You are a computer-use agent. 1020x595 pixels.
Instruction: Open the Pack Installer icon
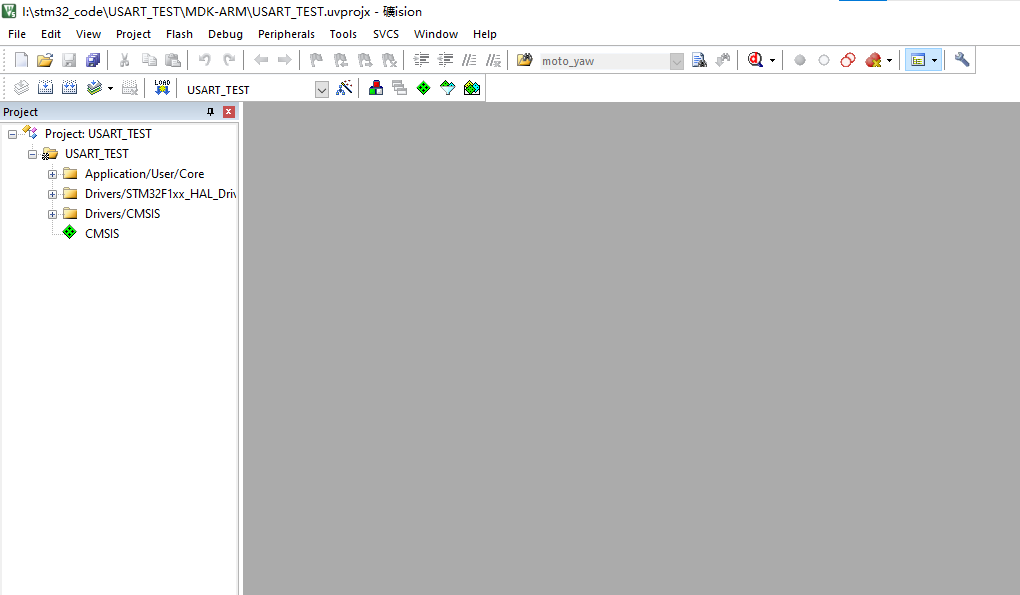coord(472,88)
